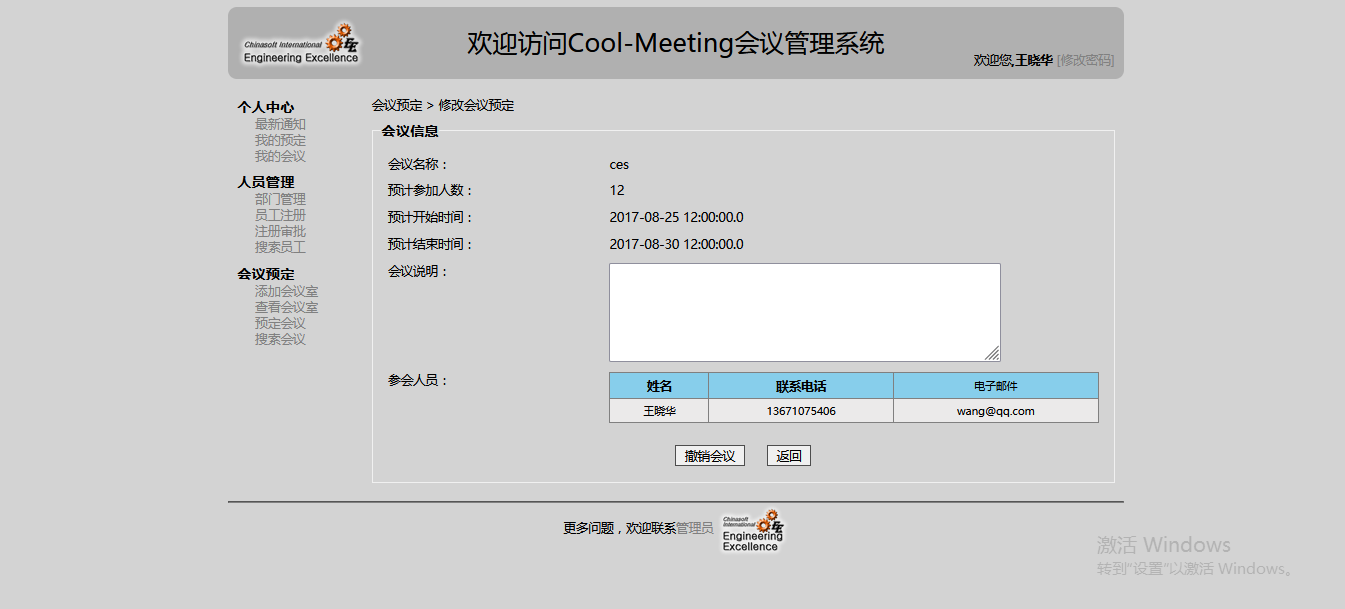Image resolution: width=1345 pixels, height=609 pixels.
Task: Click the 预计参加人数： label
Action: [x=431, y=191]
